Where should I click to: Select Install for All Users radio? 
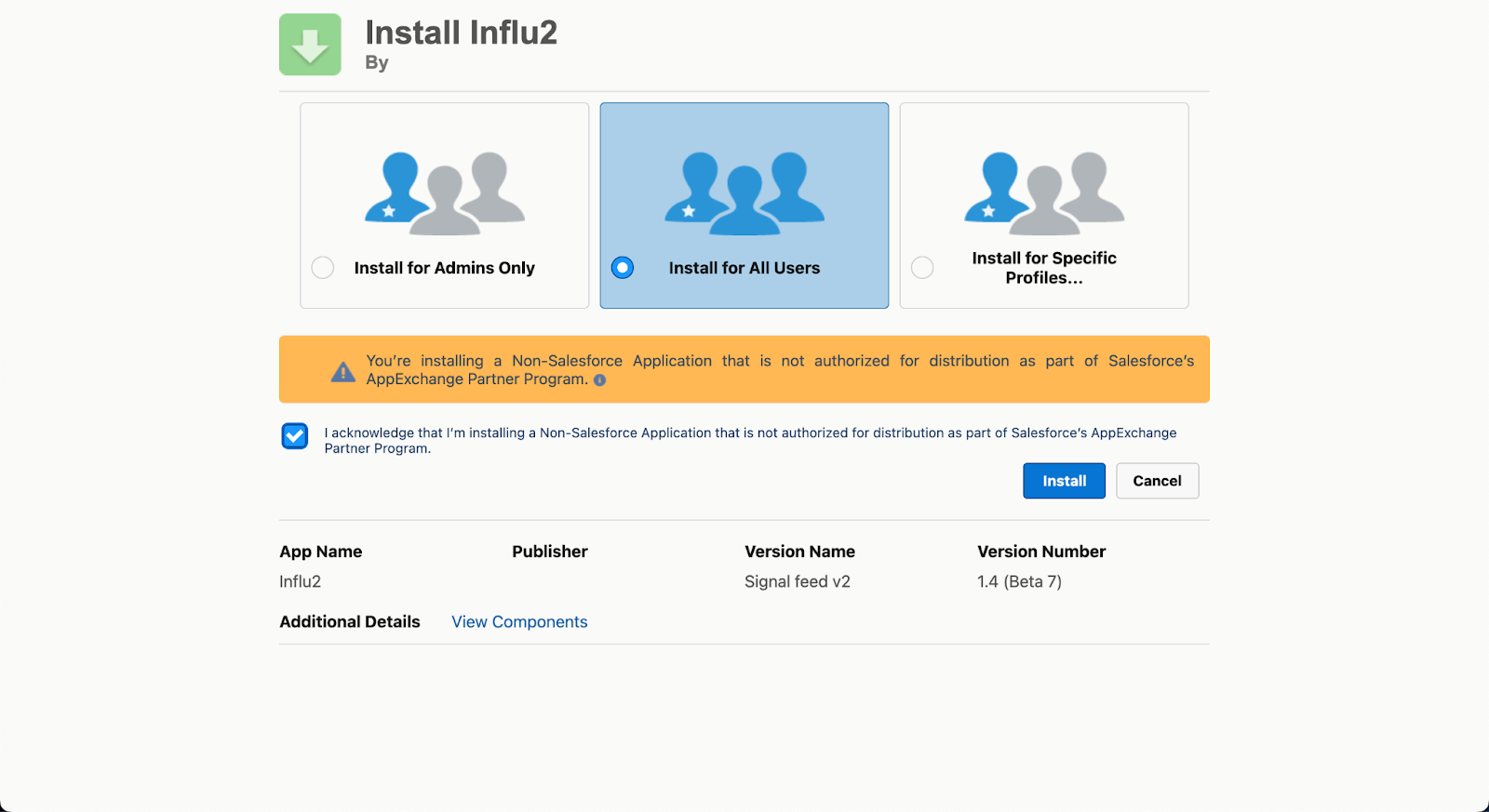tap(623, 268)
